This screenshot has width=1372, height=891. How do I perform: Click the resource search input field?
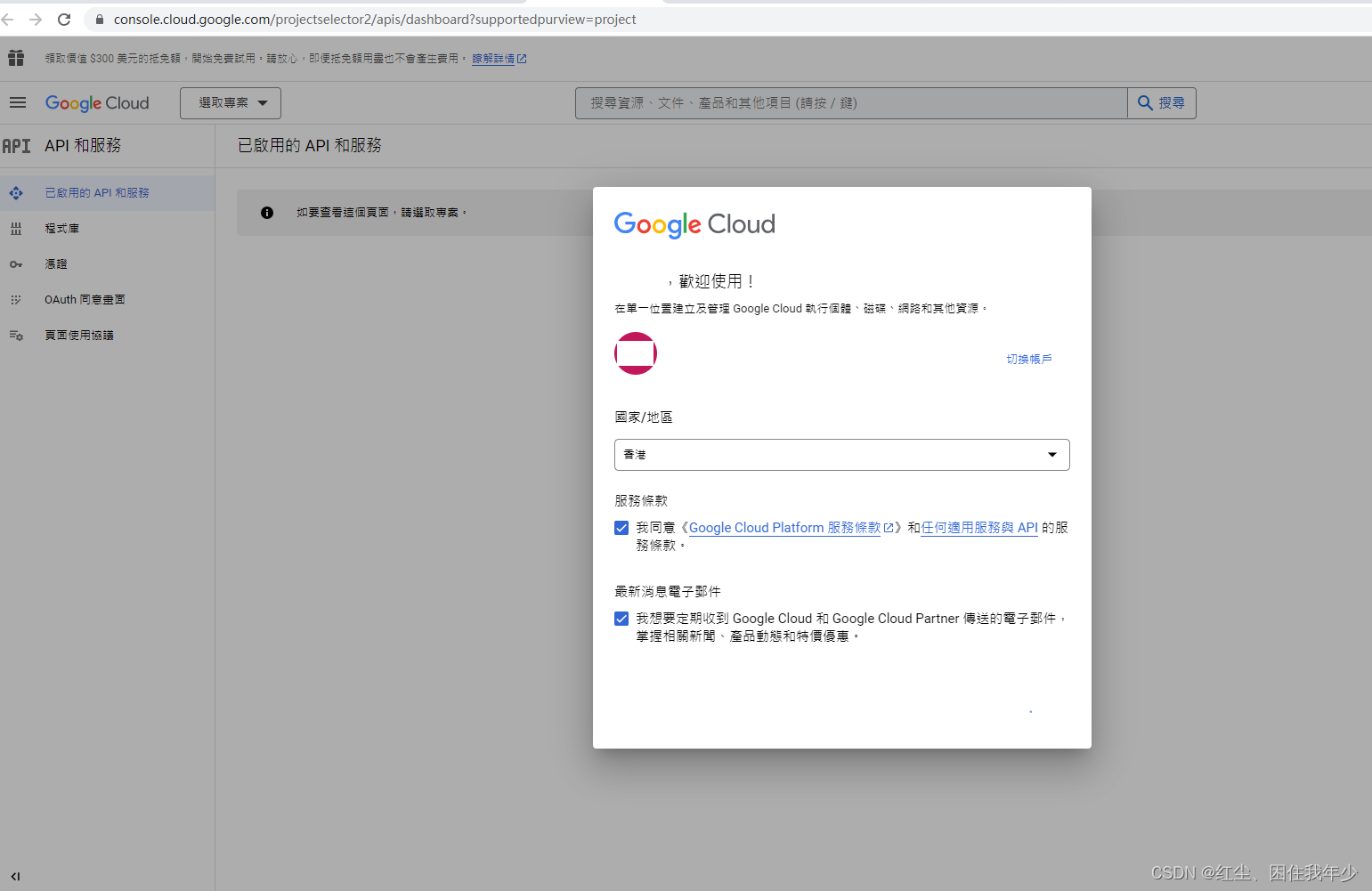[851, 103]
